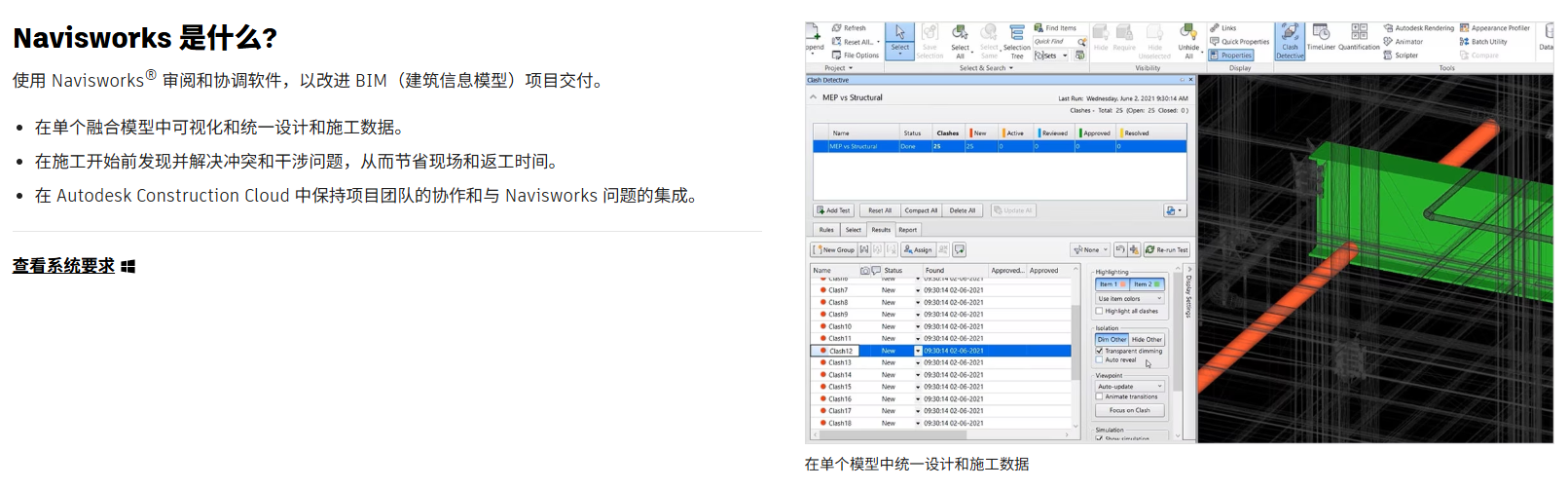Click the Select All icon
Viewport: 1568px width, 489px height.
[960, 39]
